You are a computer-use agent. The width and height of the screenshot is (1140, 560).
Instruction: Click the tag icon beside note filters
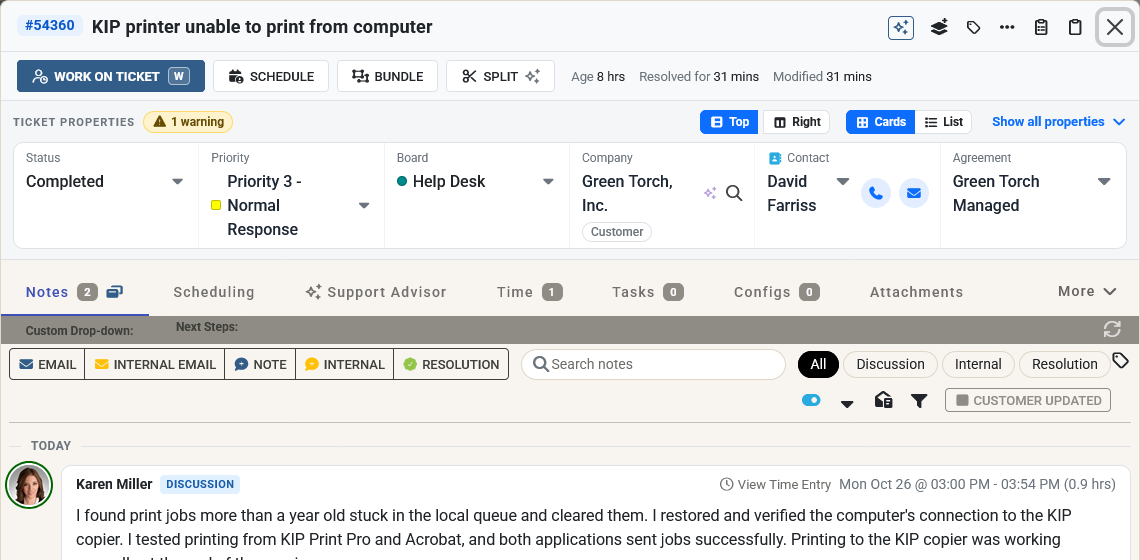(x=1121, y=361)
